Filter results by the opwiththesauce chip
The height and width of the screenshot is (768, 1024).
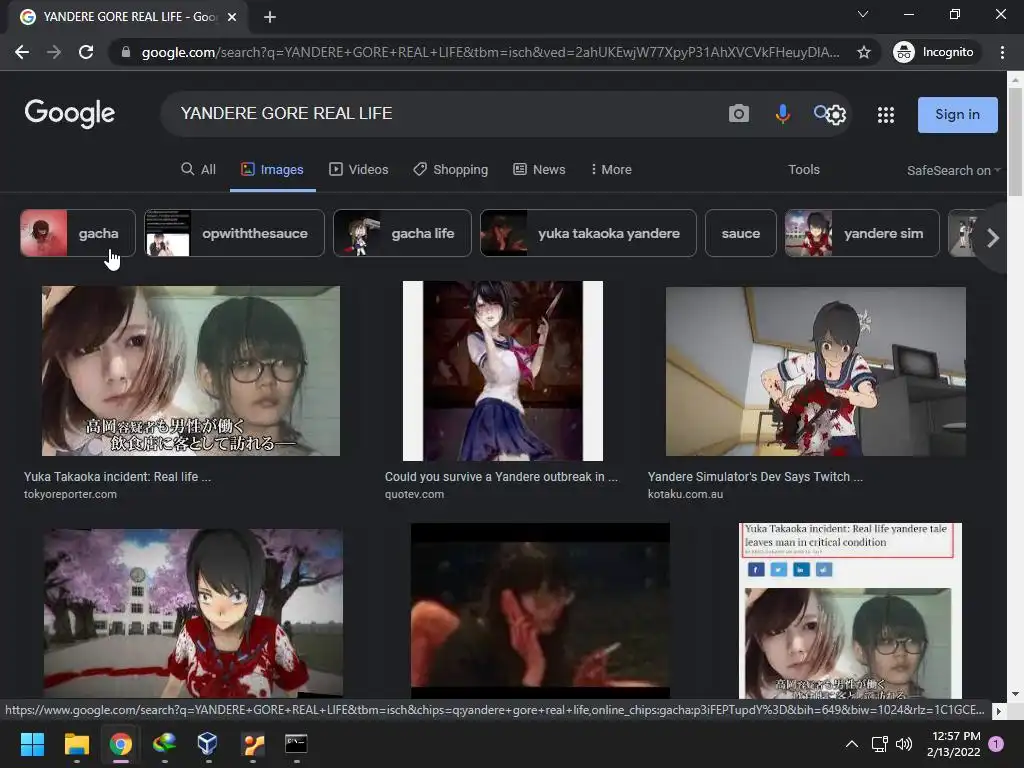pos(234,233)
